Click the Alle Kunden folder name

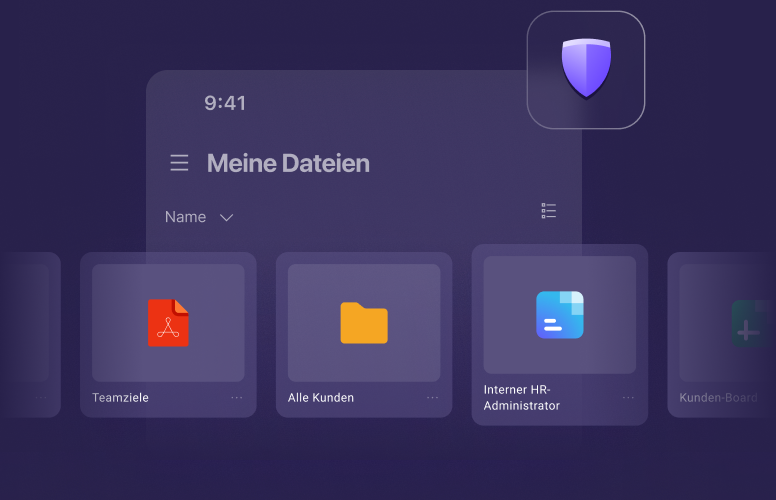click(321, 398)
